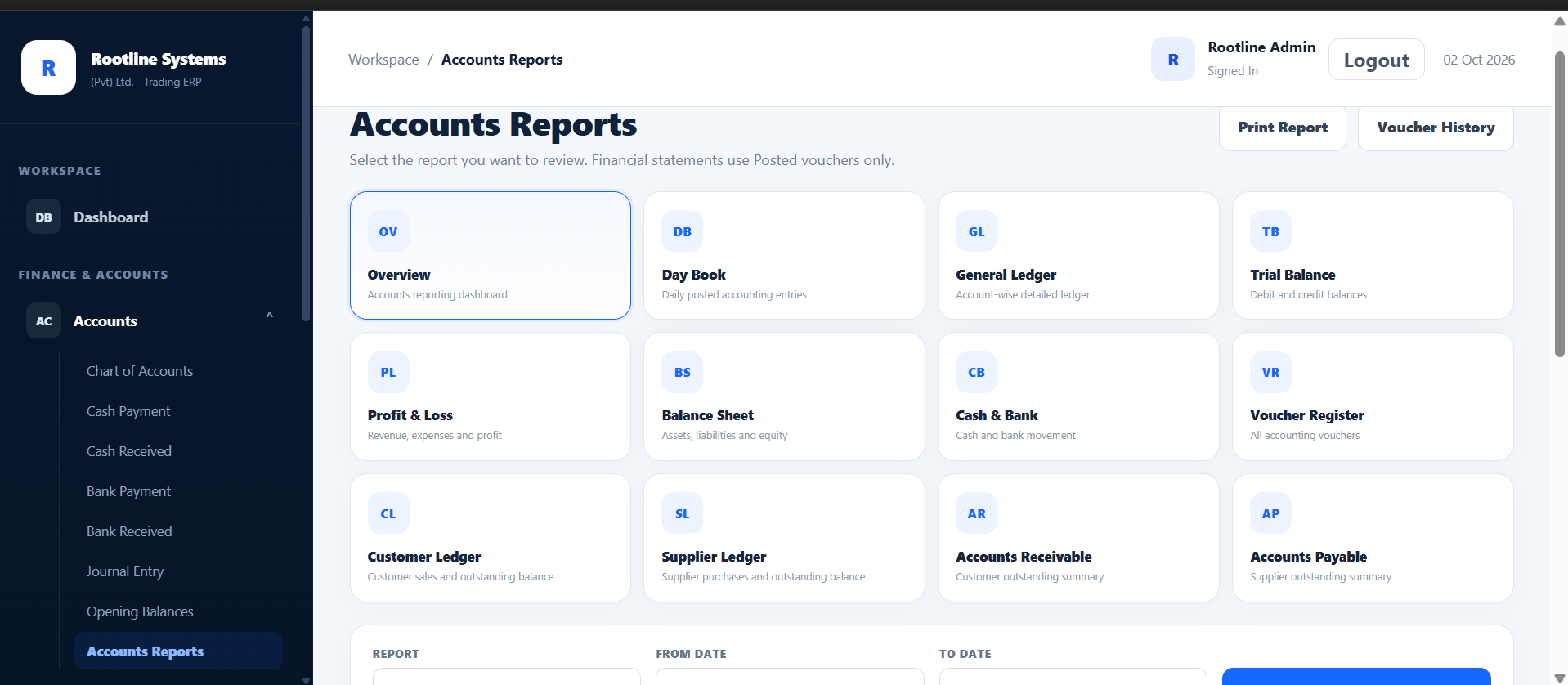Click the 'Cash and bank movement' description
This screenshot has height=685, width=1568.
(1015, 436)
